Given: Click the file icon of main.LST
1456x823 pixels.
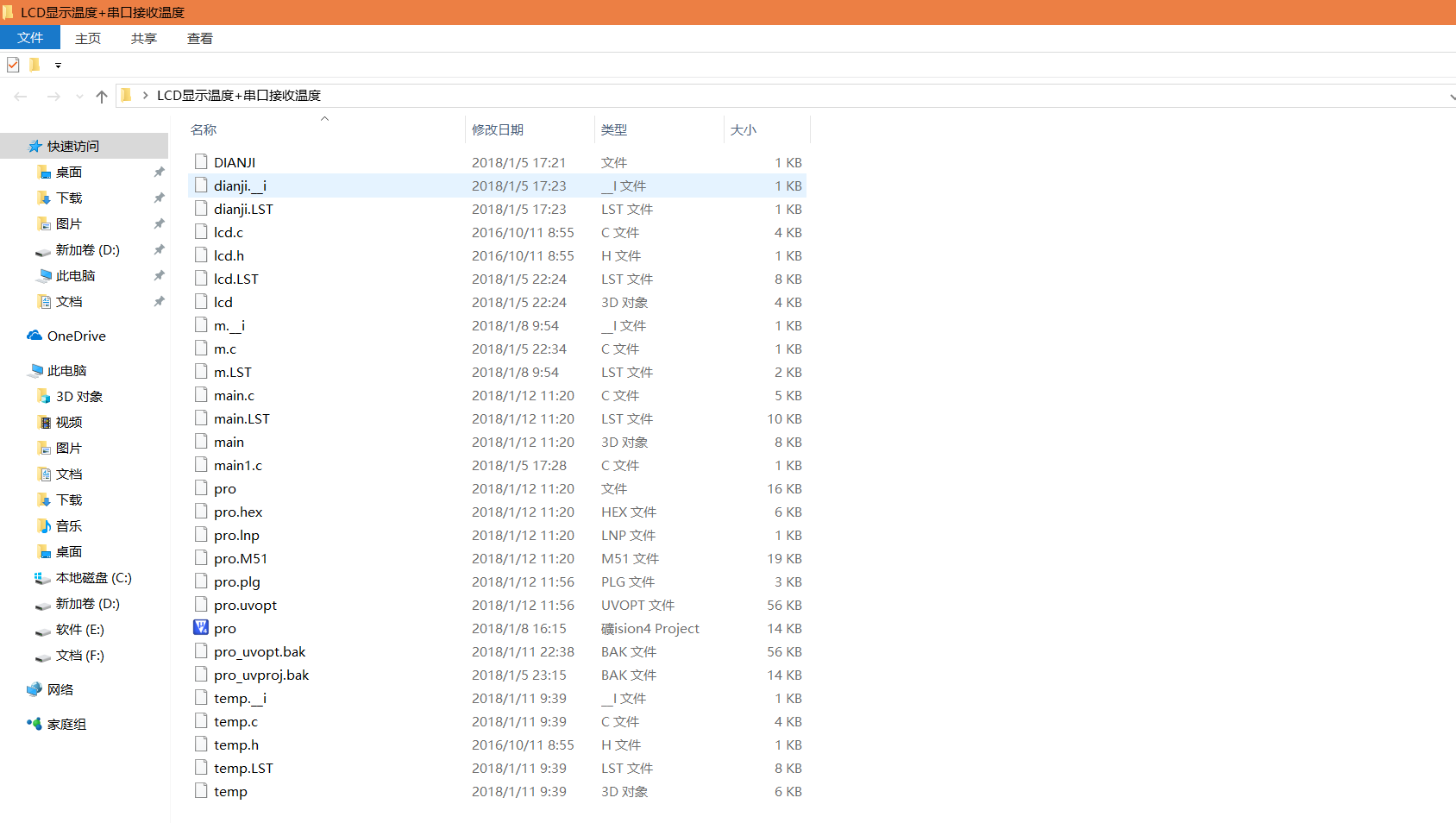Looking at the screenshot, I should click(201, 418).
